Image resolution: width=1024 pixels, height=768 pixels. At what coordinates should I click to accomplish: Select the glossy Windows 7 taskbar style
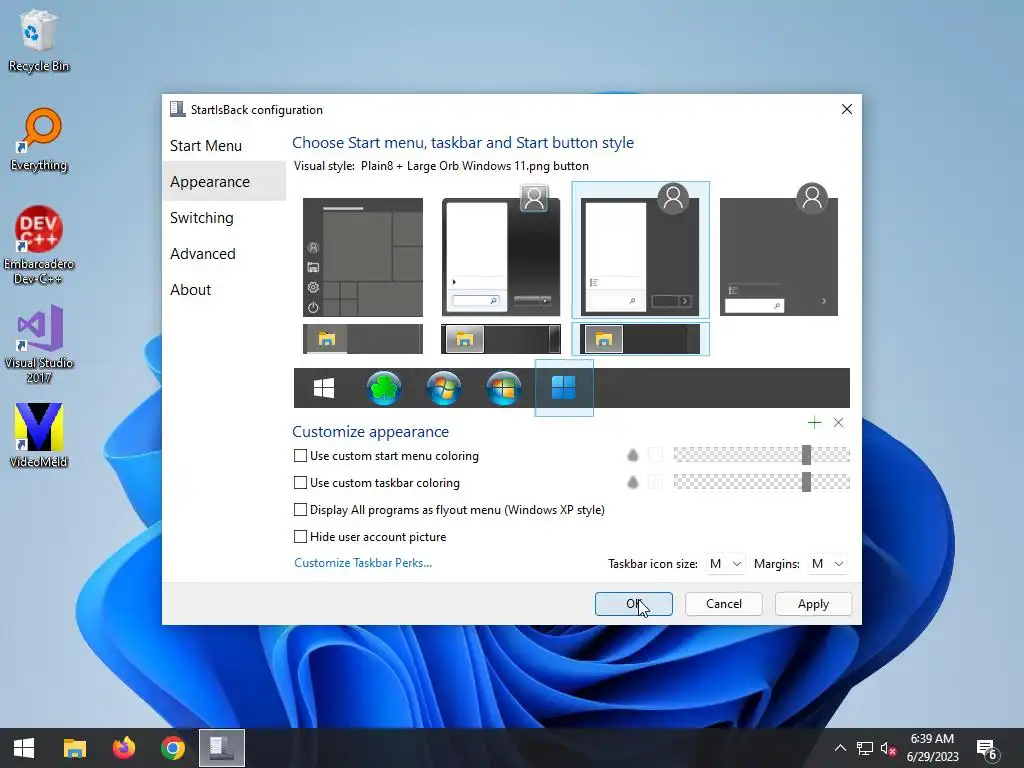[x=501, y=339]
